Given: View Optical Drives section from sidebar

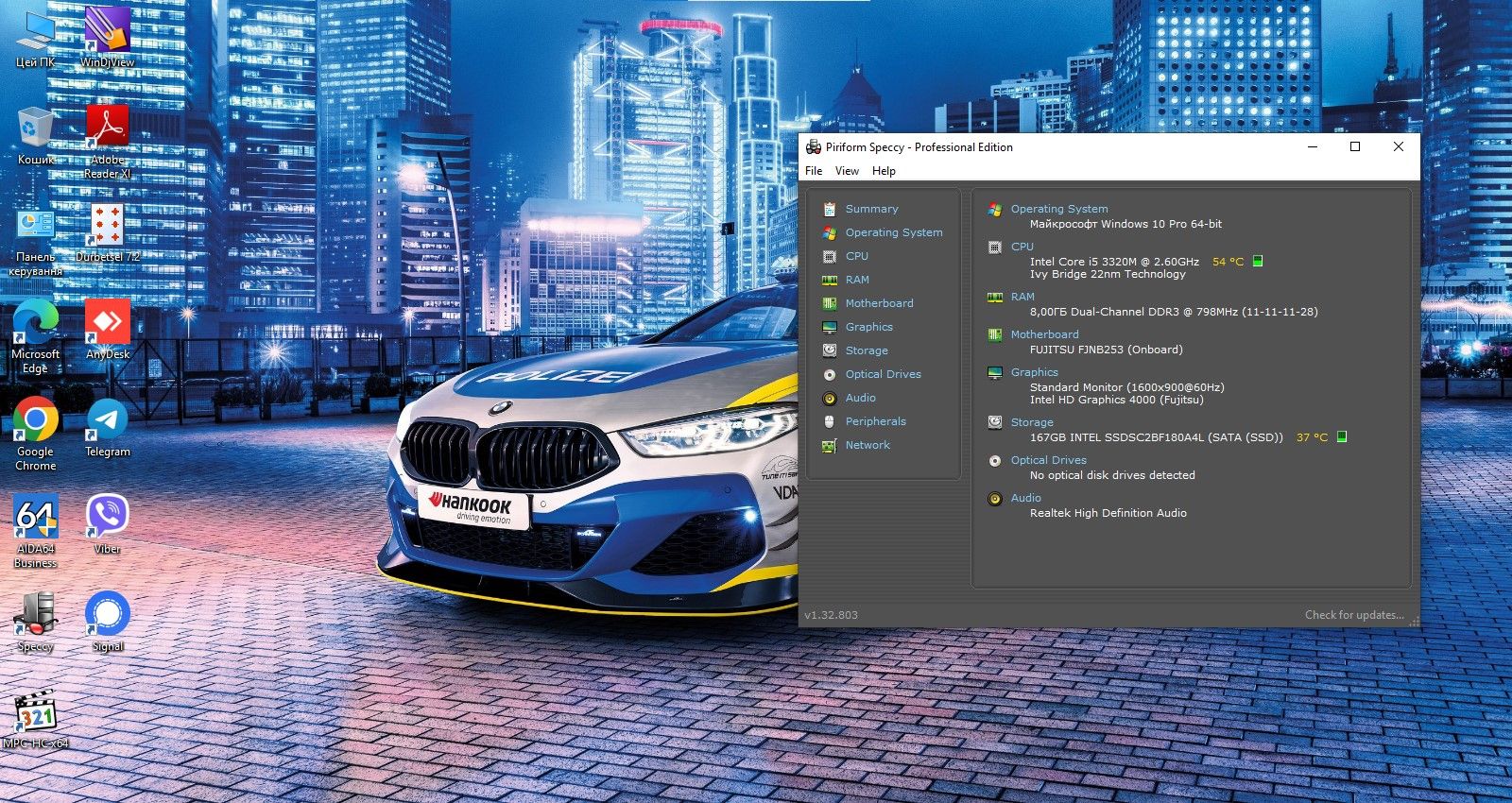Looking at the screenshot, I should pyautogui.click(x=883, y=374).
